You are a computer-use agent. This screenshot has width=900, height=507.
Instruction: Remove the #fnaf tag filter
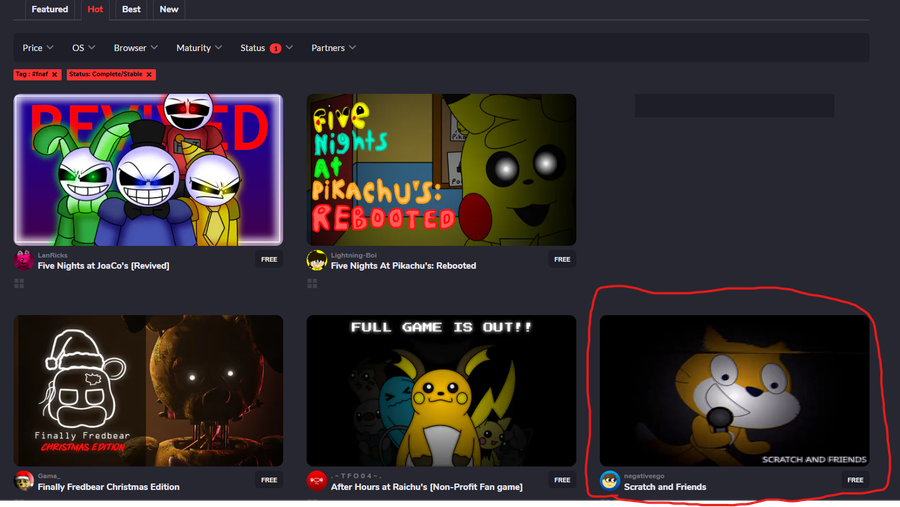[x=55, y=75]
